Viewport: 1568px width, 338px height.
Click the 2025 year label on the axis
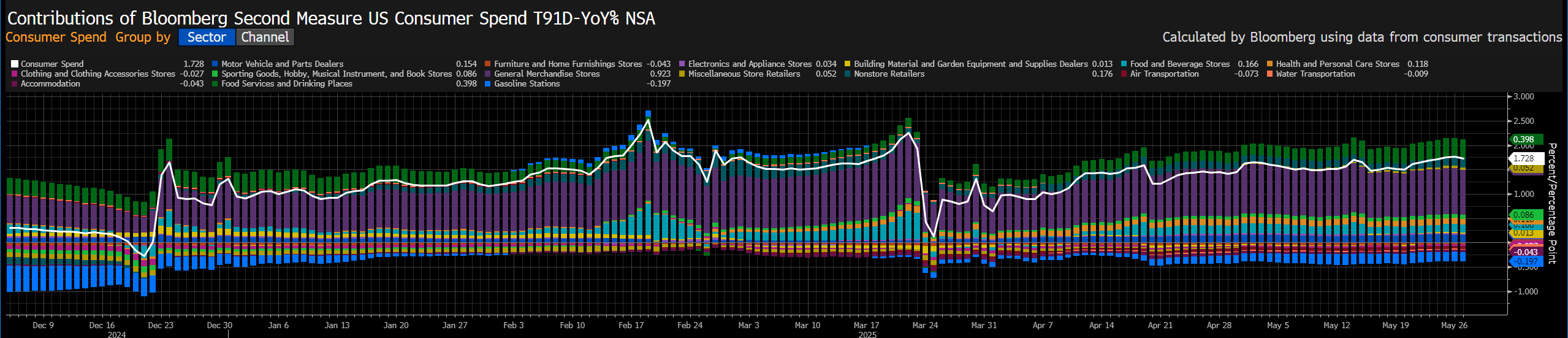(x=867, y=334)
